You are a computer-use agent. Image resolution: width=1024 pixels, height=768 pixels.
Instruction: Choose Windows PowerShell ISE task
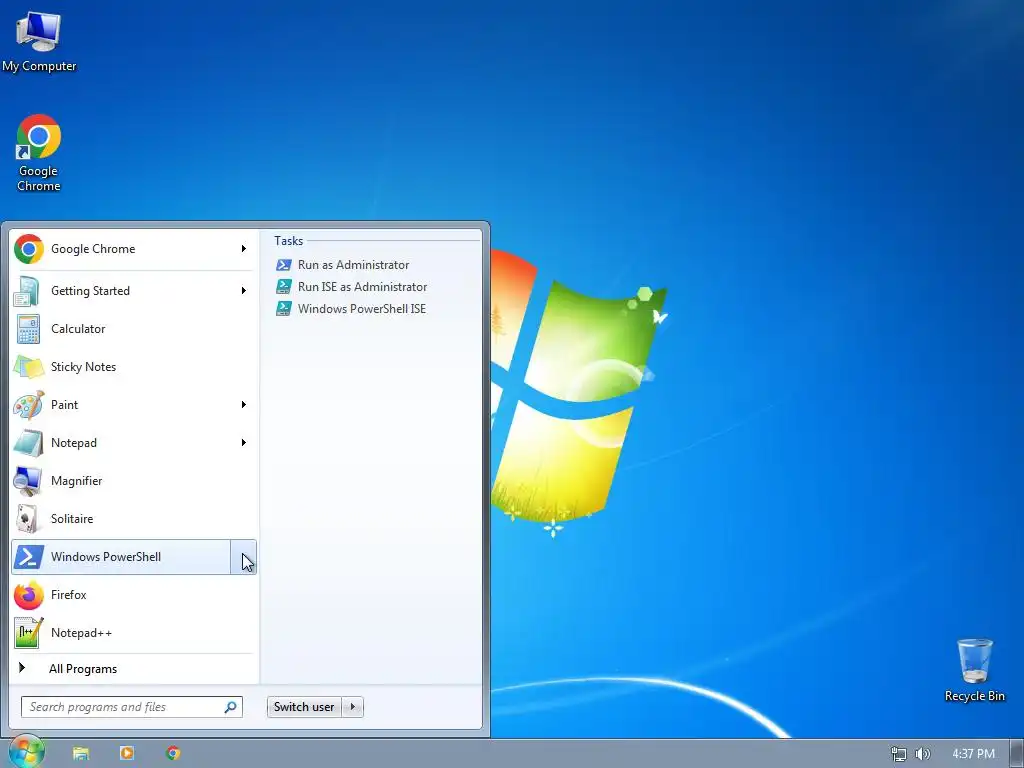(362, 309)
